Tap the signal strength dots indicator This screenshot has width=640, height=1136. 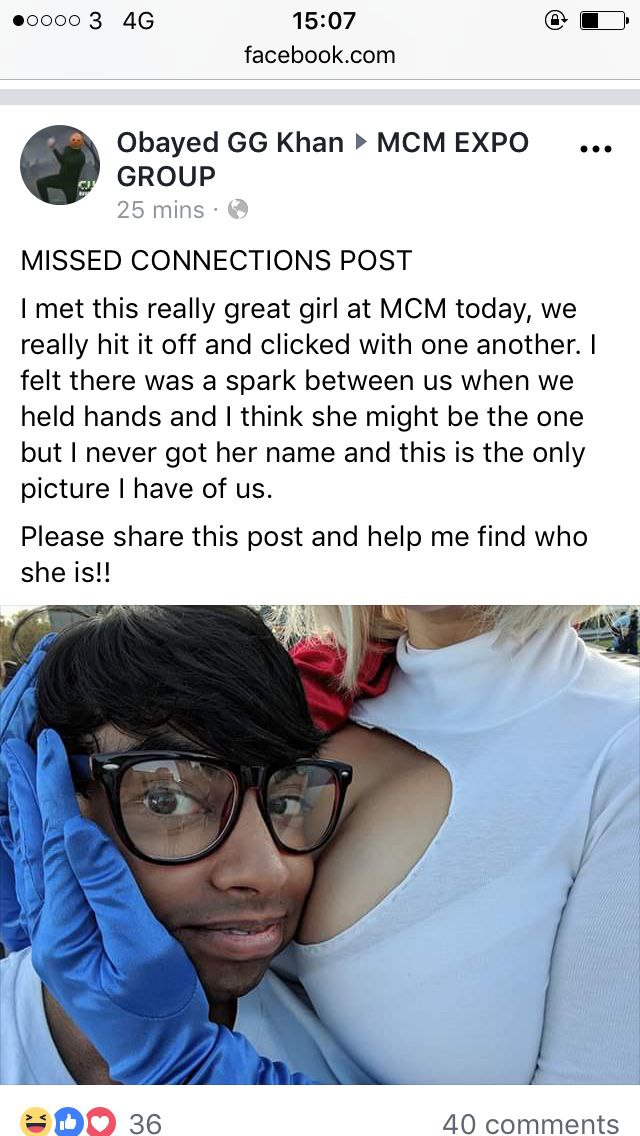(47, 21)
